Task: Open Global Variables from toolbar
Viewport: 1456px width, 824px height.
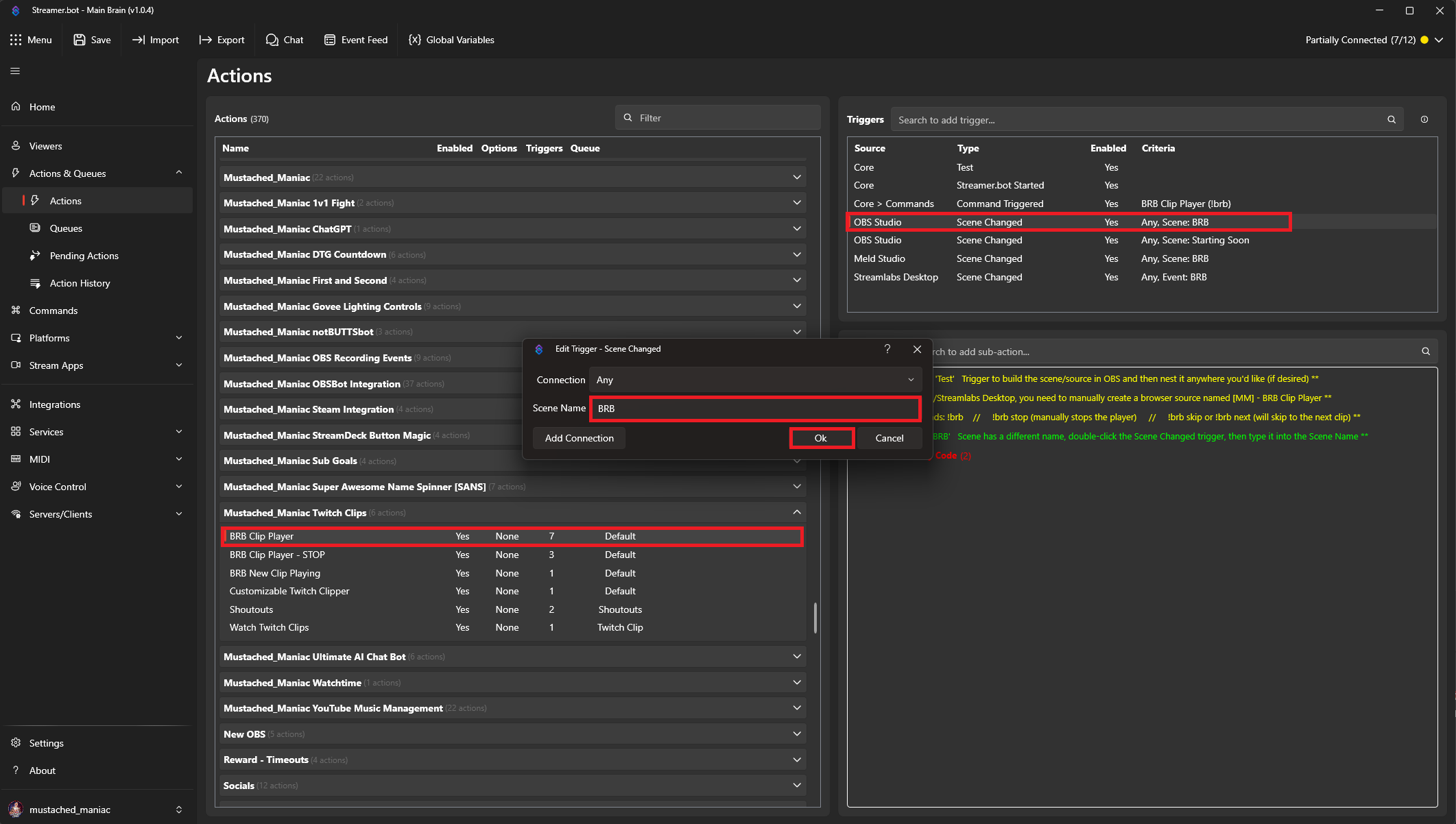Action: pos(451,40)
